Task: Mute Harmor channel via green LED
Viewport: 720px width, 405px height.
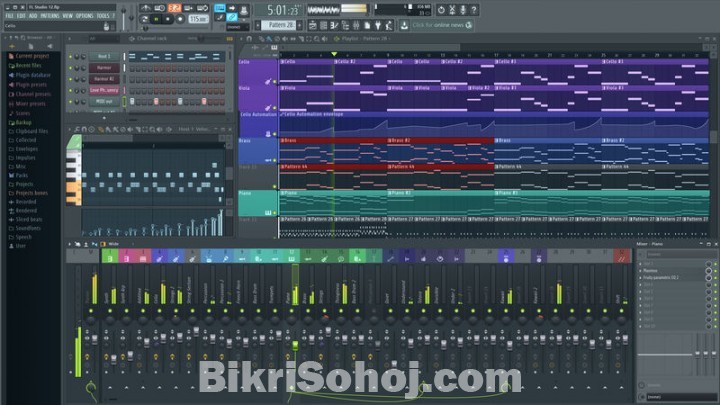Action: click(70, 68)
